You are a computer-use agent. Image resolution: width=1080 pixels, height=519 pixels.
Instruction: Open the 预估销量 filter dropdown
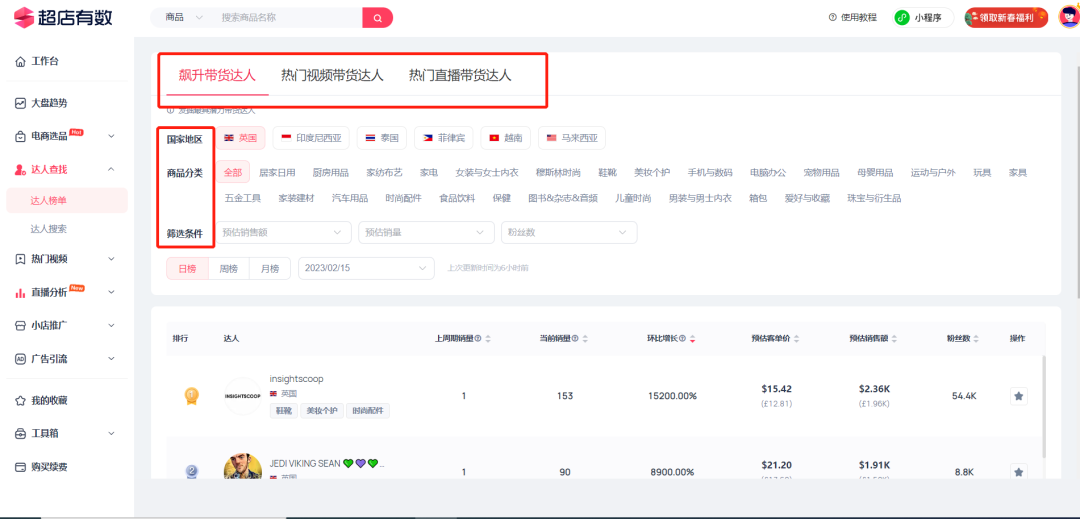[426, 233]
